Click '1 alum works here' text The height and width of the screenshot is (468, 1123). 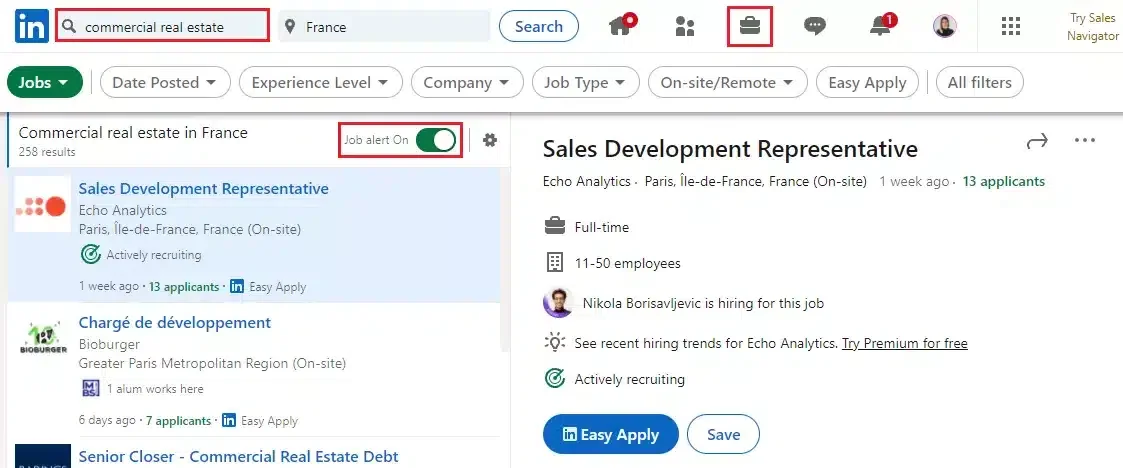pos(155,389)
